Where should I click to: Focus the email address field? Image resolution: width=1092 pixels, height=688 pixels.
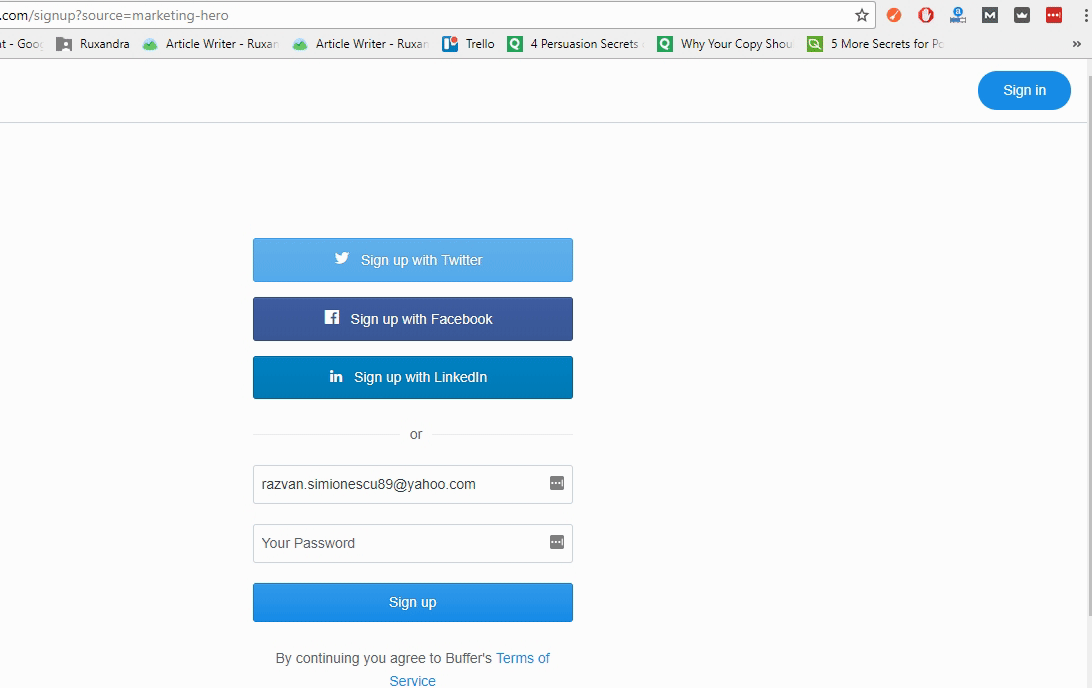412,484
